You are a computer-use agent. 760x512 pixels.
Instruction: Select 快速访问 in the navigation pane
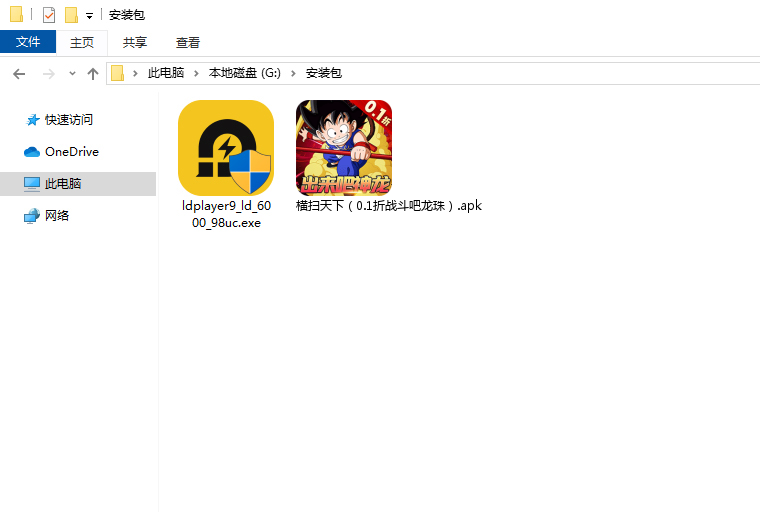coord(68,120)
